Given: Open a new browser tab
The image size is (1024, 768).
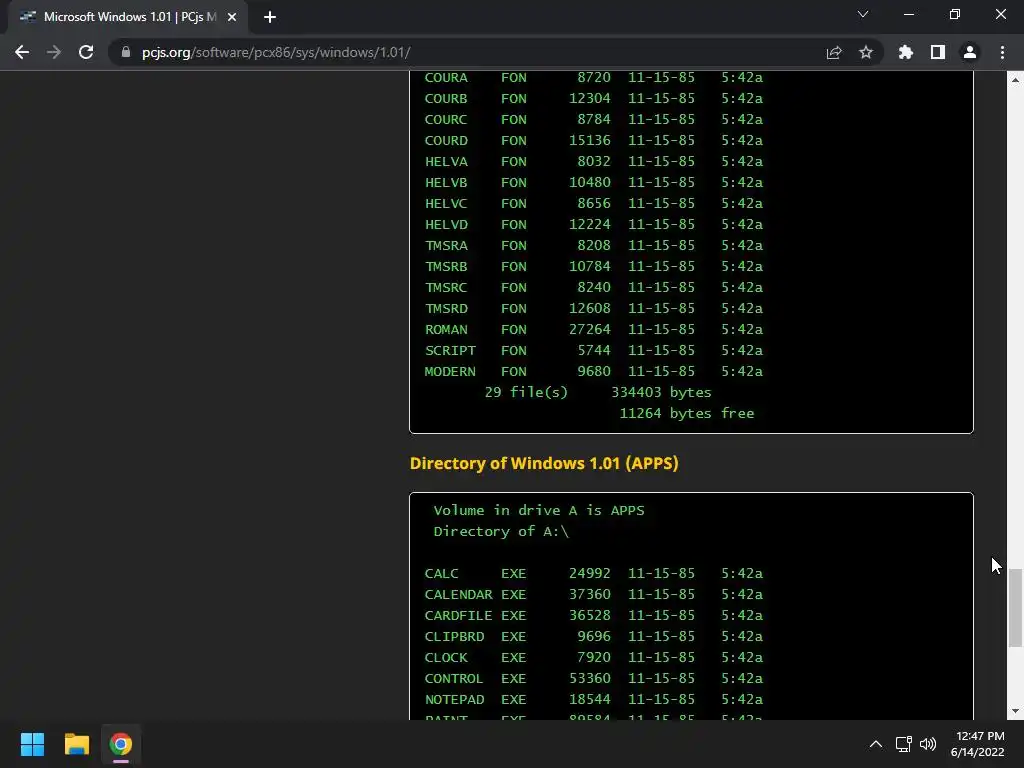Looking at the screenshot, I should [270, 17].
